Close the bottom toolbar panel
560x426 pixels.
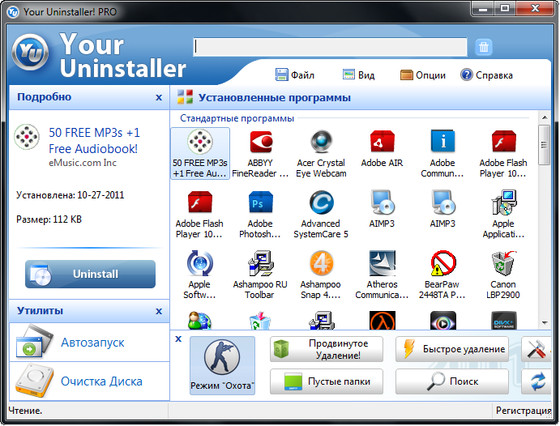pyautogui.click(x=179, y=339)
